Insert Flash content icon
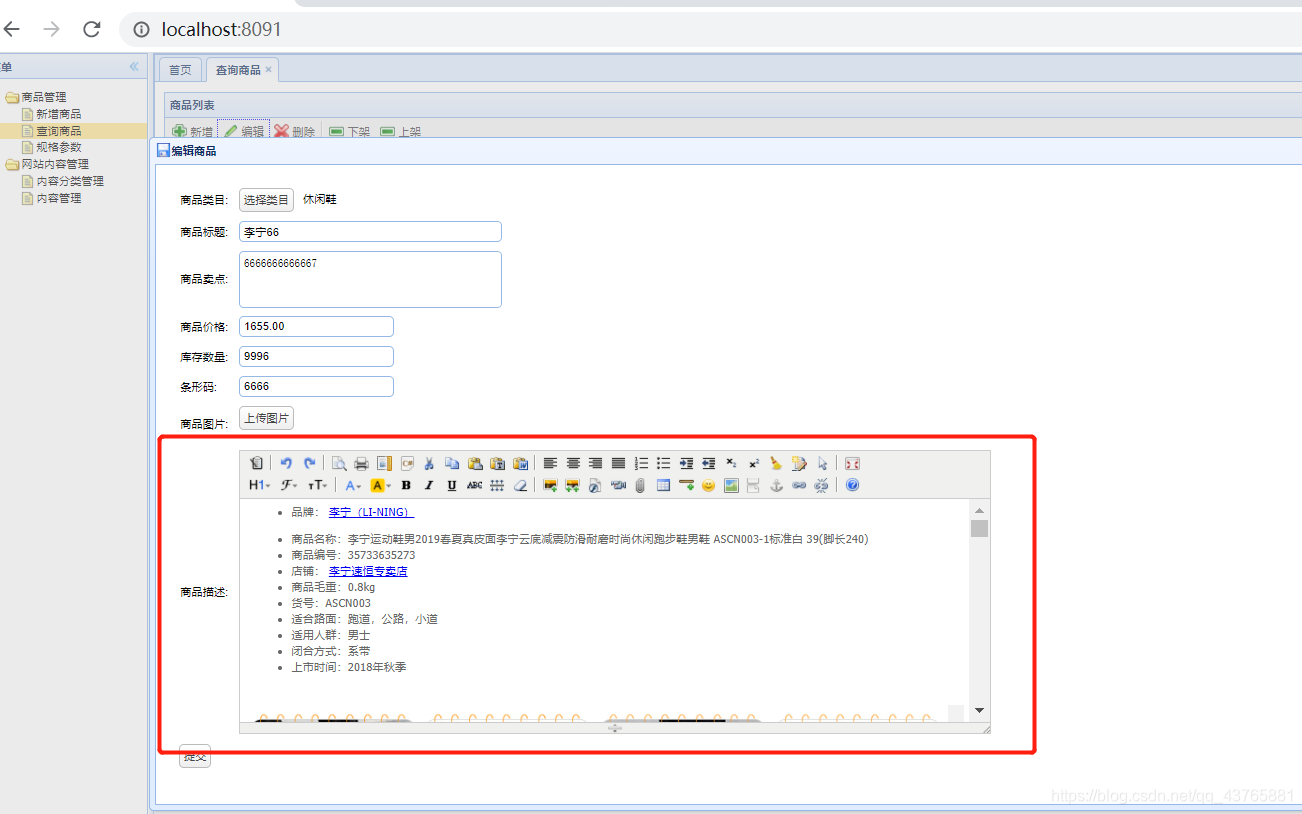1302x814 pixels. coord(596,485)
